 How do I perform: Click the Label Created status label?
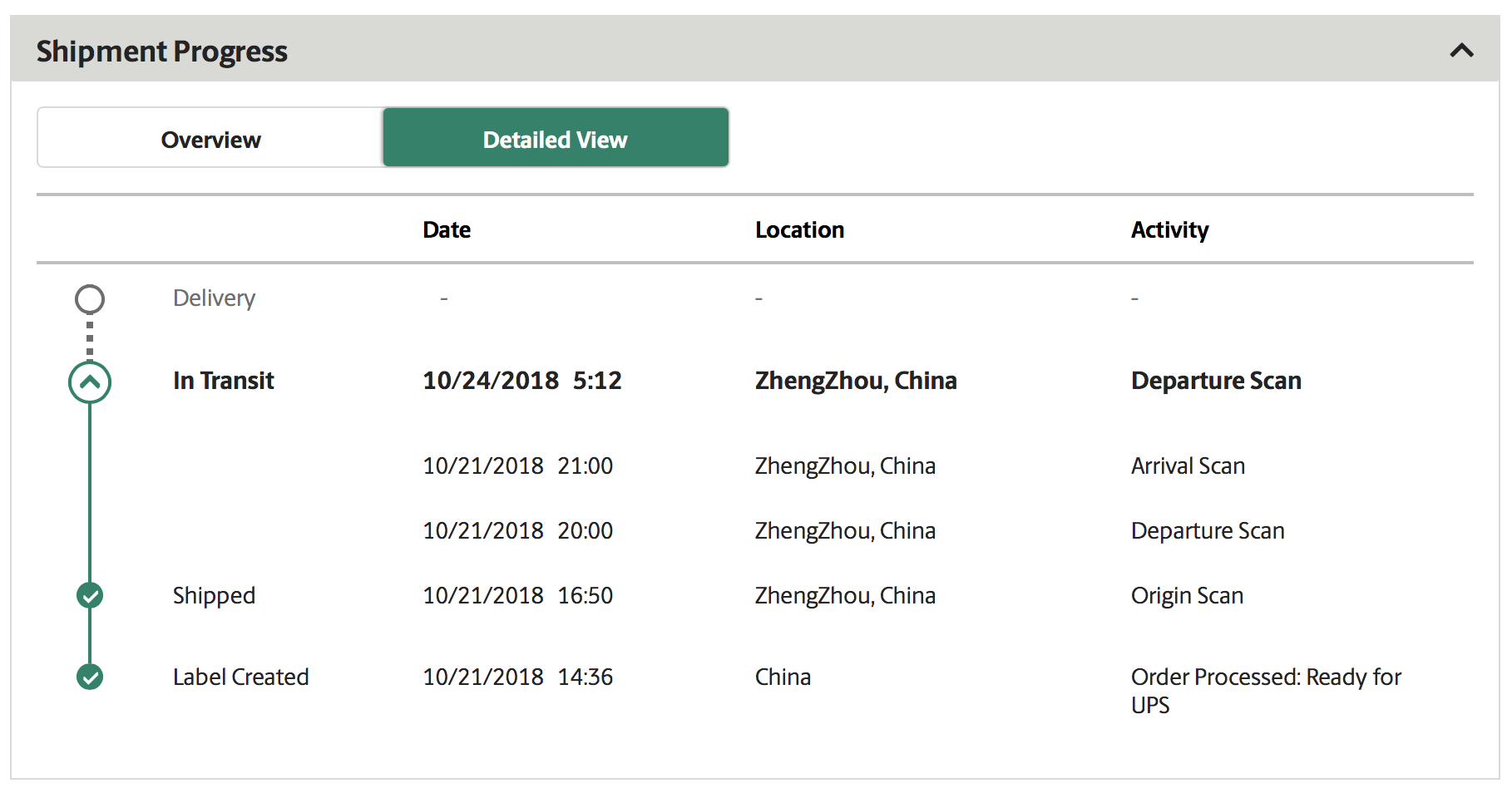pyautogui.click(x=240, y=677)
